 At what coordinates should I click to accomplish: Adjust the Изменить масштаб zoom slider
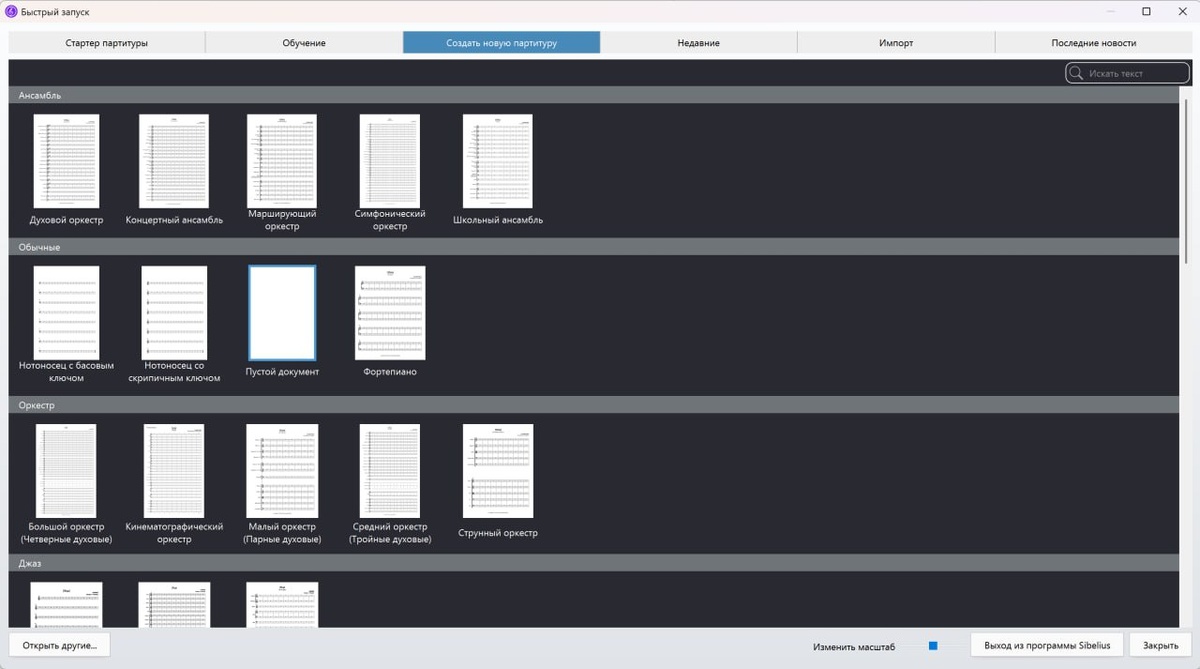click(x=933, y=646)
